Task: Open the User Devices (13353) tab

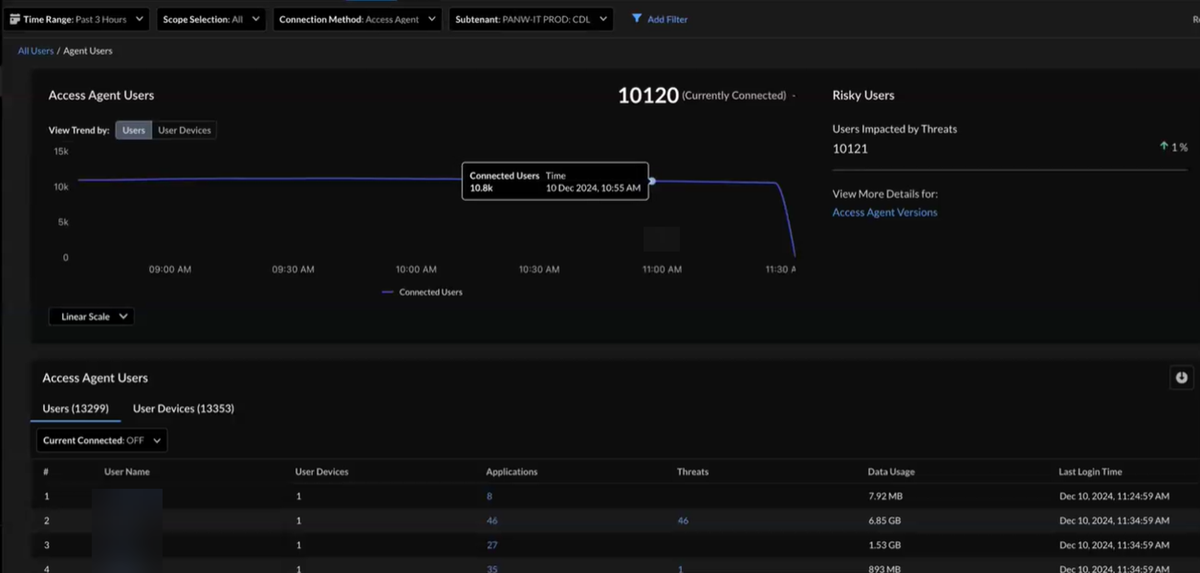Action: coord(183,408)
